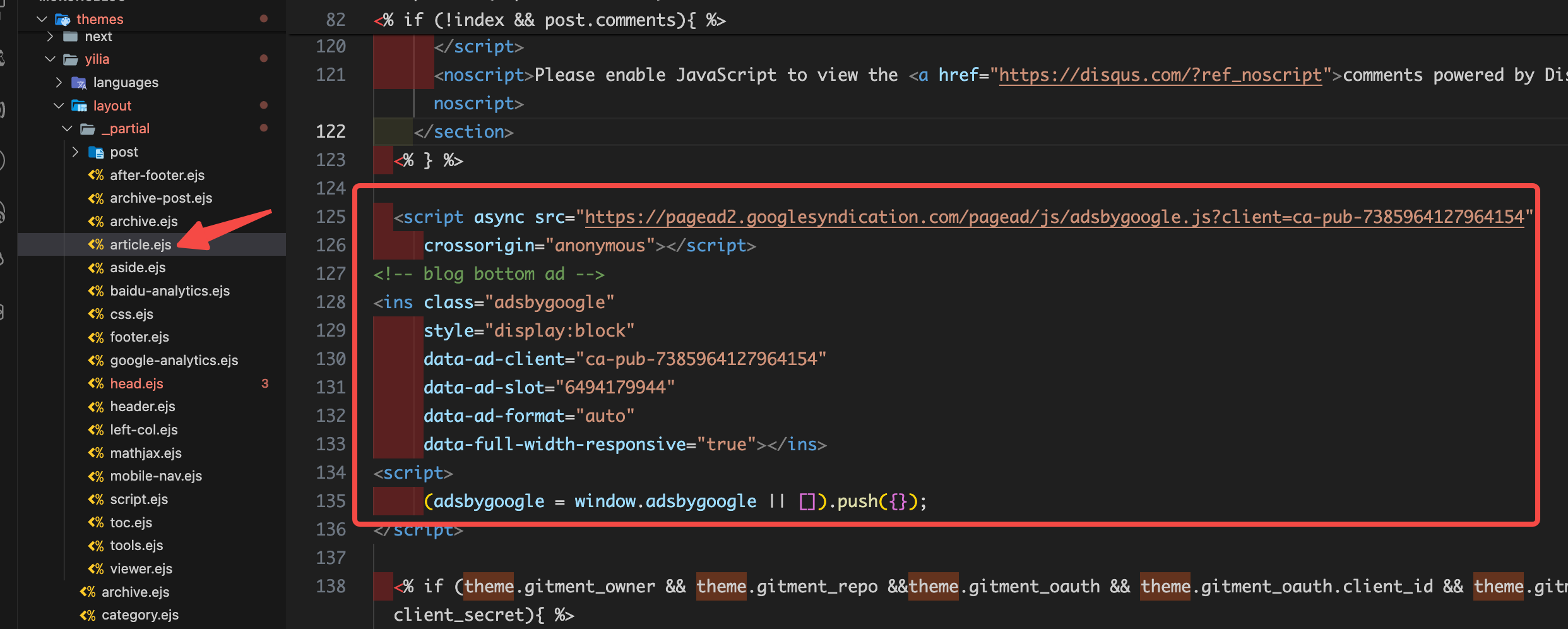
Task: Open archive.ejs inside _partial folder
Action: pyautogui.click(x=144, y=221)
